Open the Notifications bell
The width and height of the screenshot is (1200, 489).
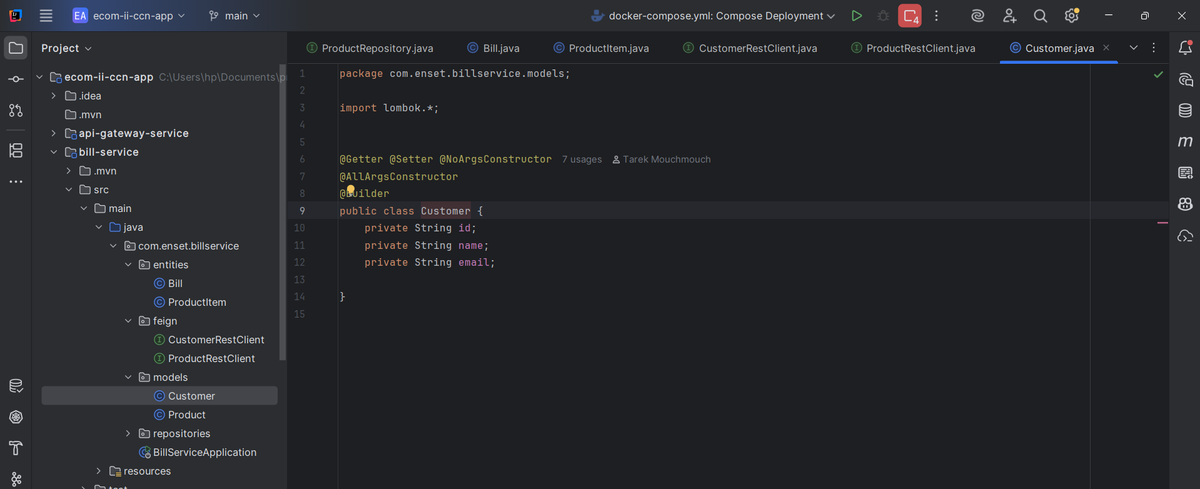(x=1186, y=47)
